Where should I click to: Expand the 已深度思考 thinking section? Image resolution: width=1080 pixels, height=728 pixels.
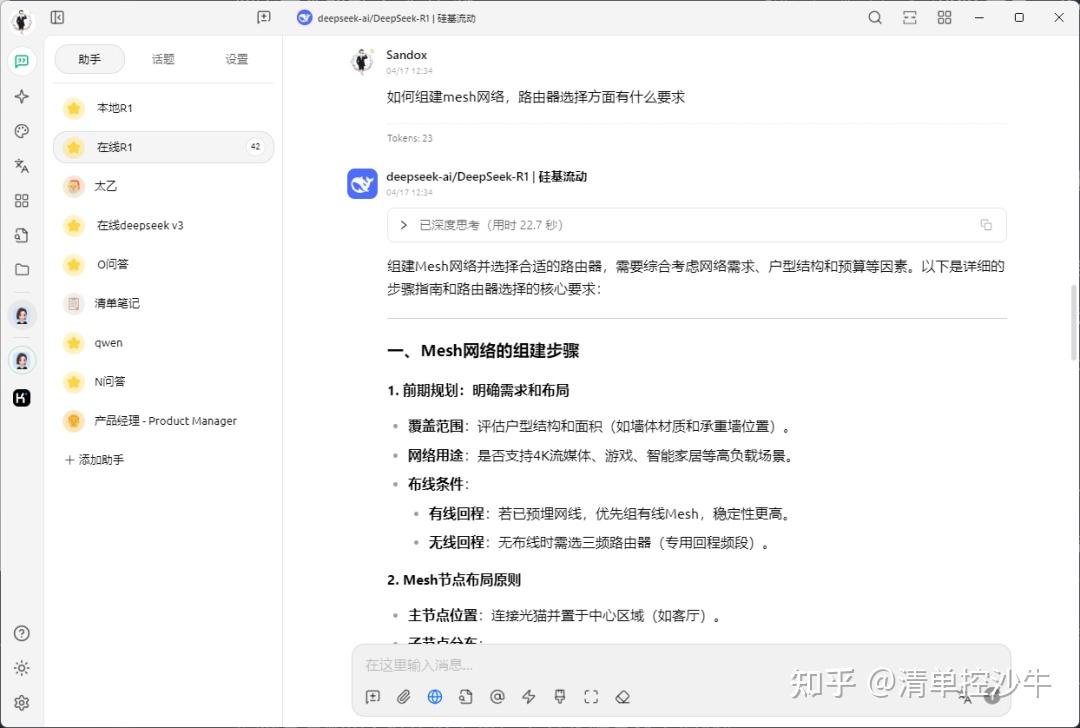pos(696,225)
